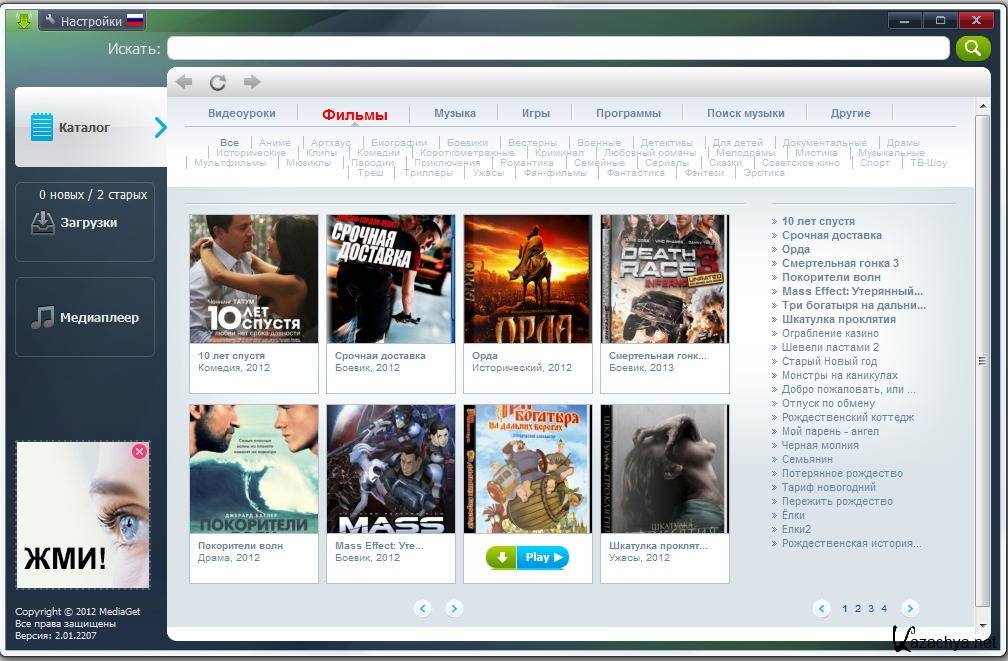Click the green download arrow on Три богатыря

click(501, 557)
